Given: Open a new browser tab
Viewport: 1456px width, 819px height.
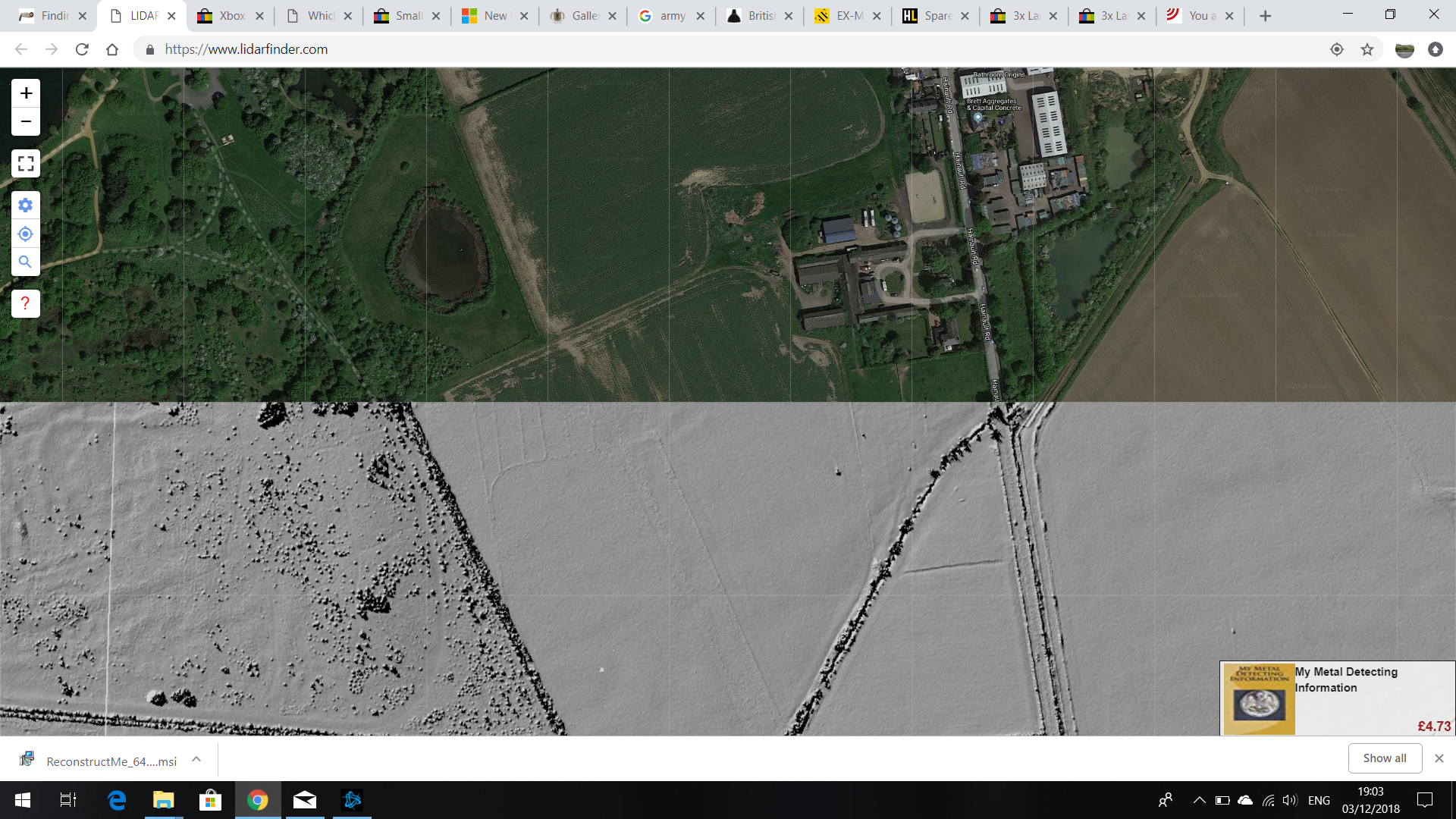Looking at the screenshot, I should (1265, 16).
